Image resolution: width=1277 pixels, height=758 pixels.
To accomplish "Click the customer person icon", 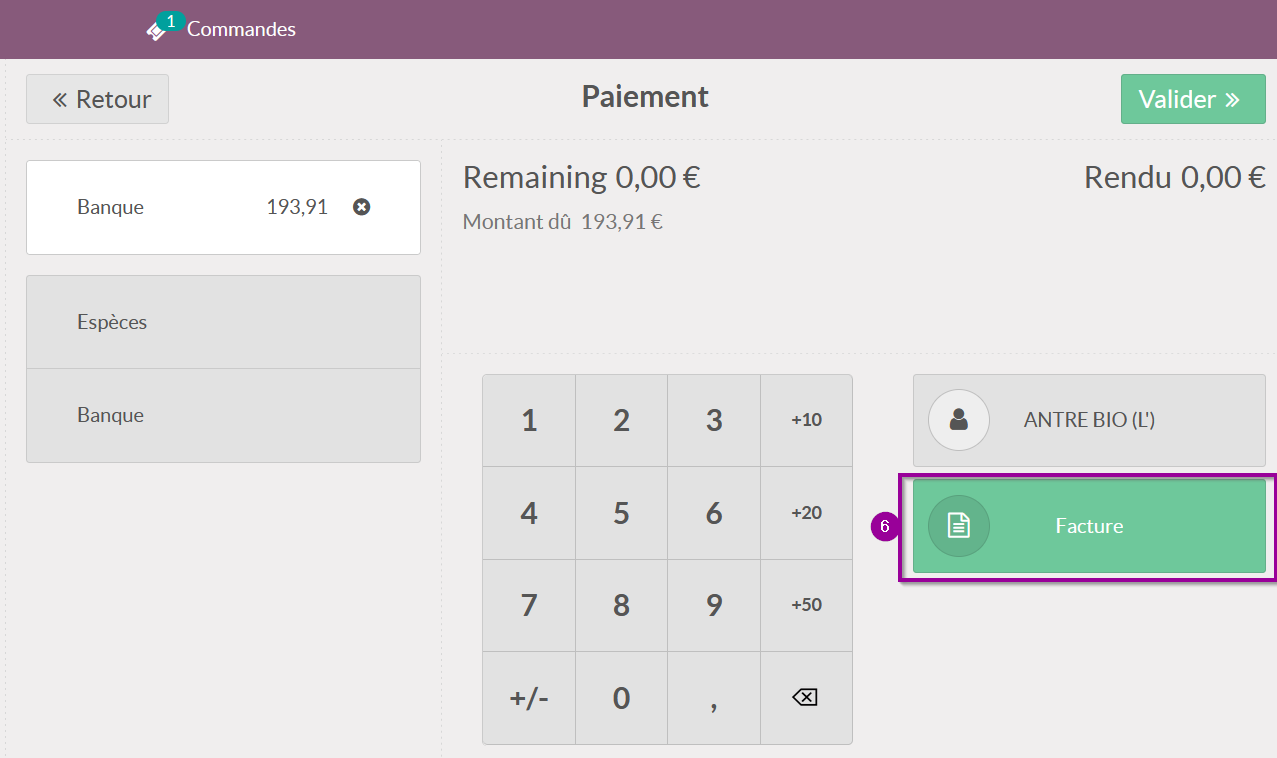I will [959, 420].
